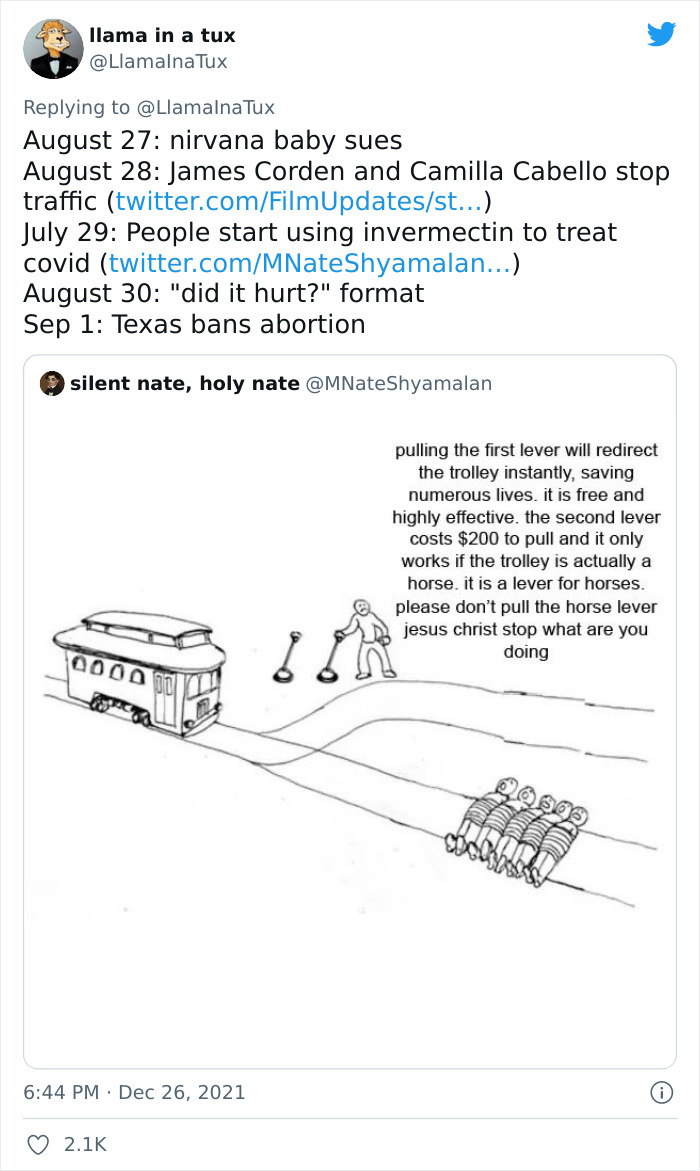Viewport: 700px width, 1171px height.
Task: Click the llama in a tux profile avatar
Action: [53, 48]
